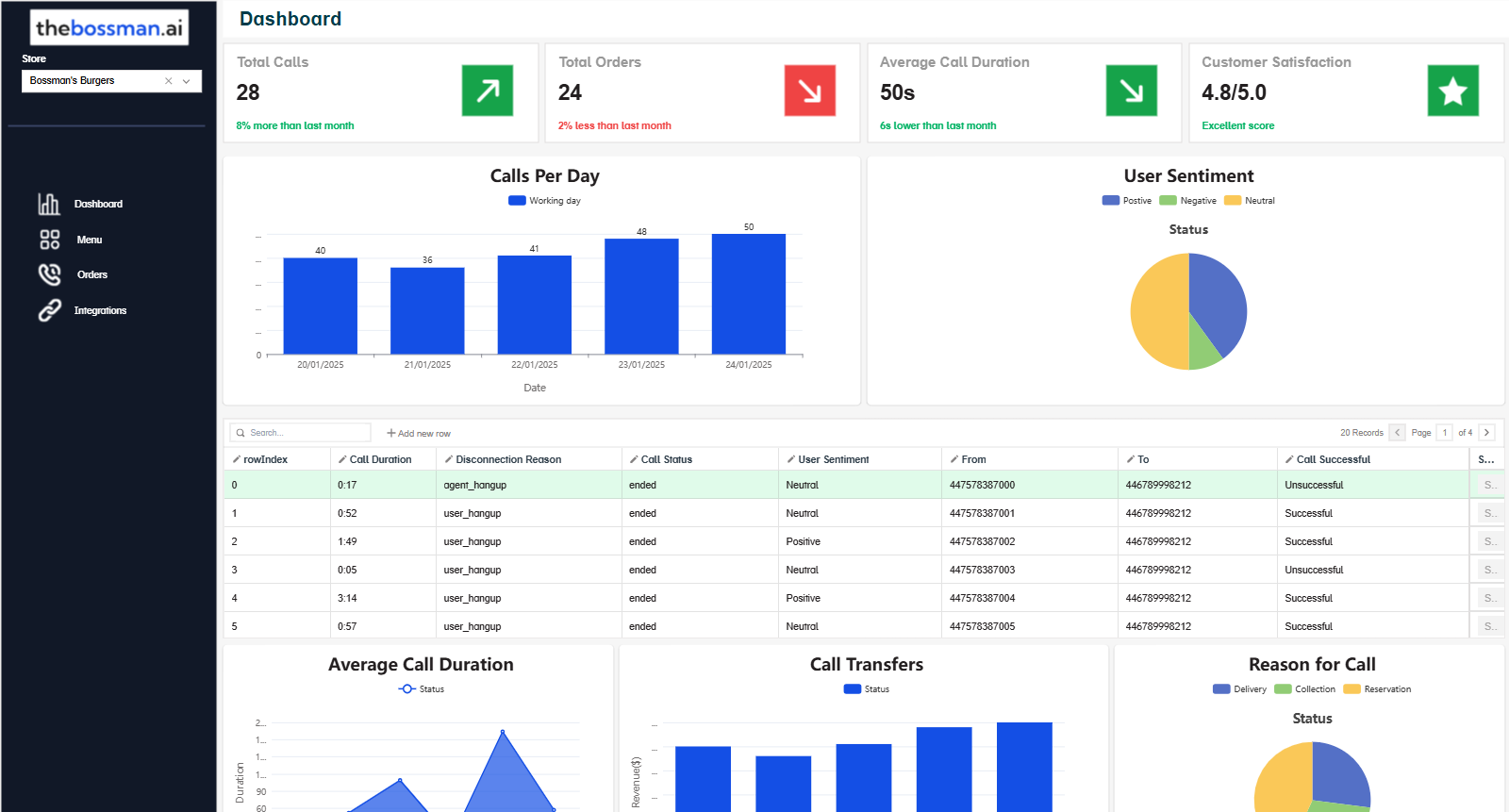Image resolution: width=1509 pixels, height=812 pixels.
Task: Click Add new row button
Action: click(419, 434)
